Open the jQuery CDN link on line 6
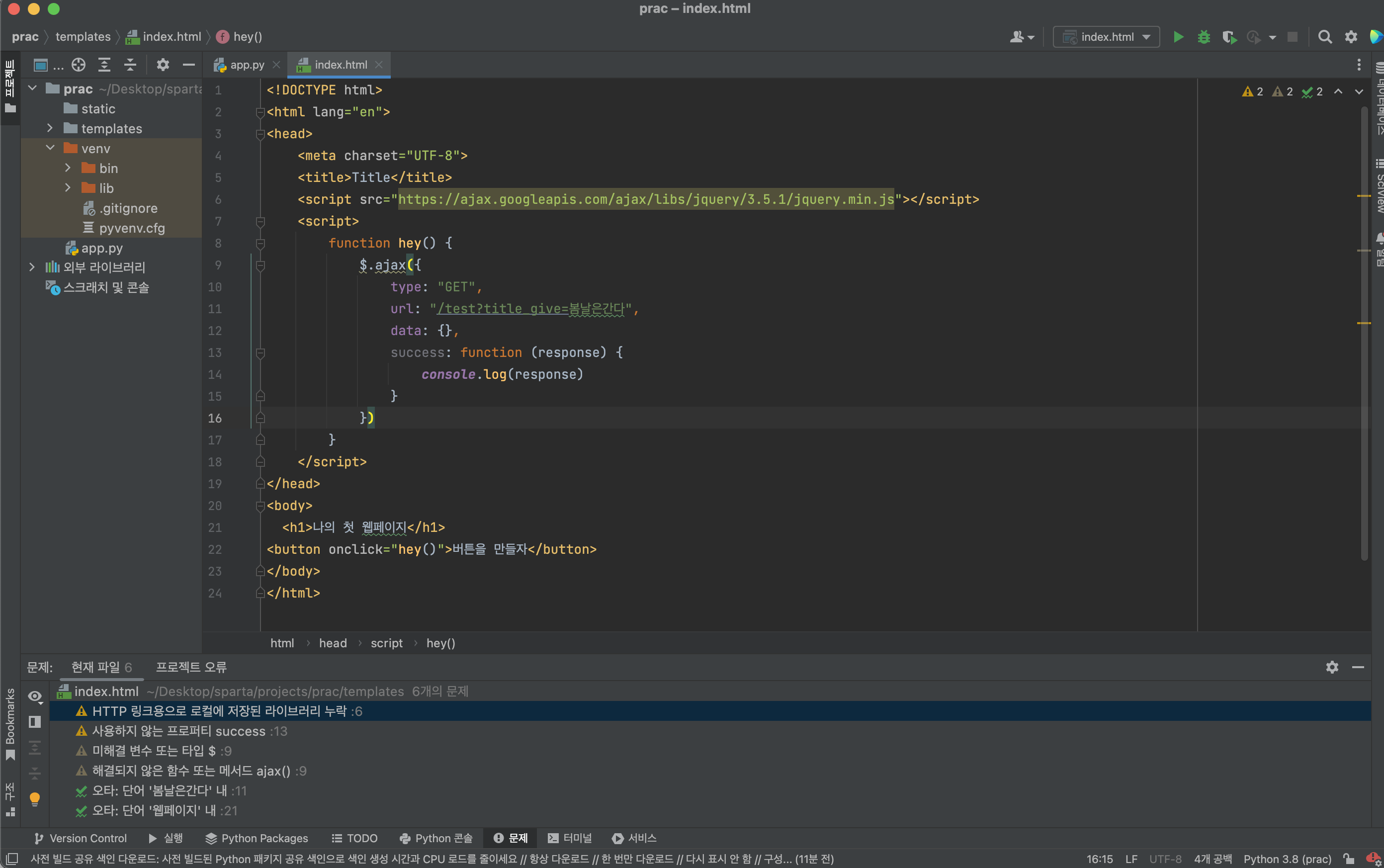Viewport: 1384px width, 868px height. [646, 200]
